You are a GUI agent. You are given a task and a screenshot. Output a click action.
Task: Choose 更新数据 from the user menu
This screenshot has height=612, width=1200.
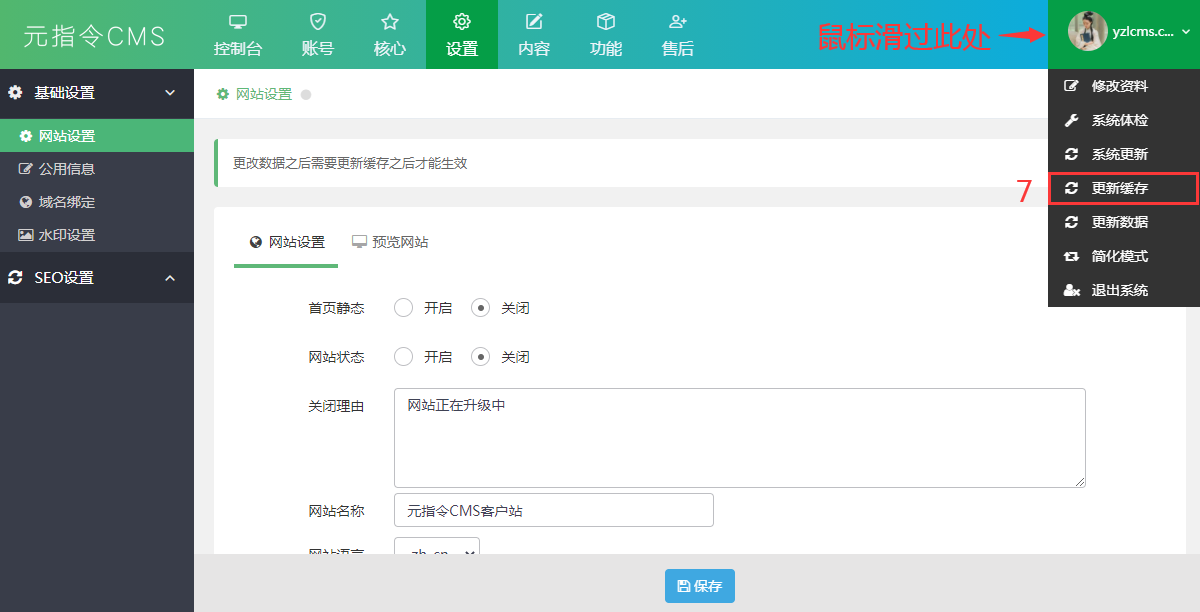(1124, 222)
